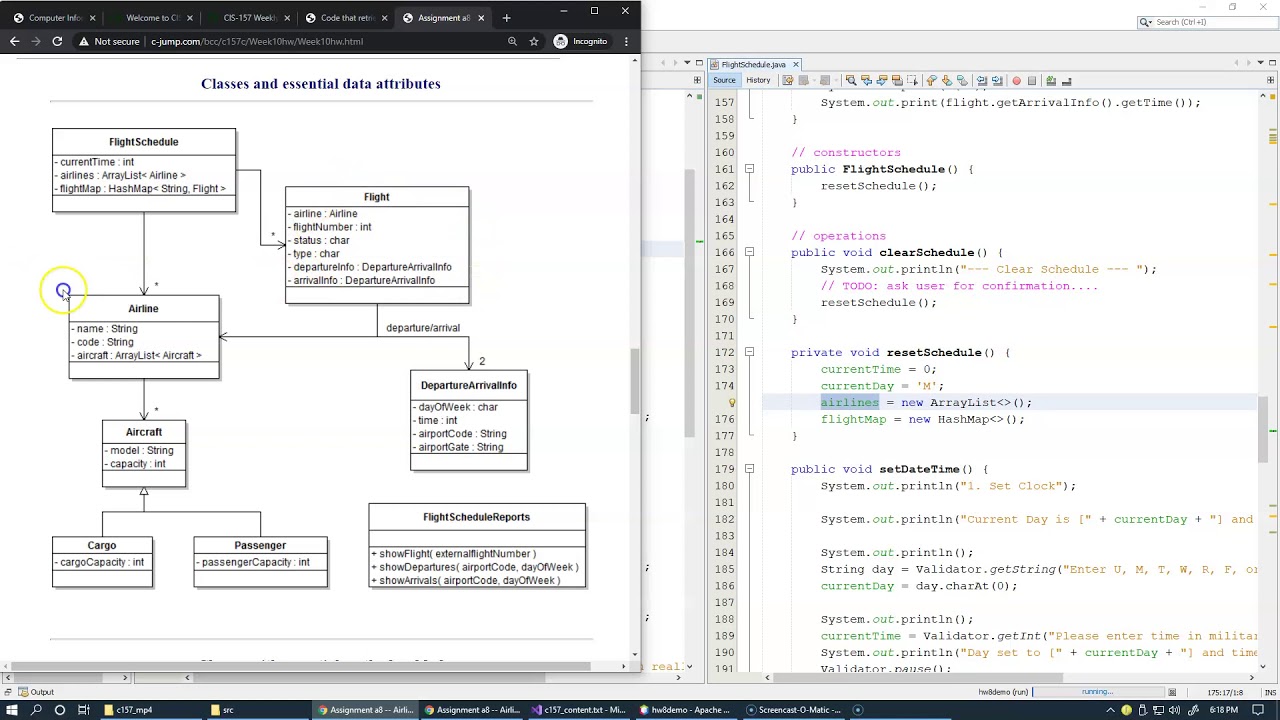Click Shift Line Left icon
Viewport: 1280px width, 720px height.
(982, 80)
